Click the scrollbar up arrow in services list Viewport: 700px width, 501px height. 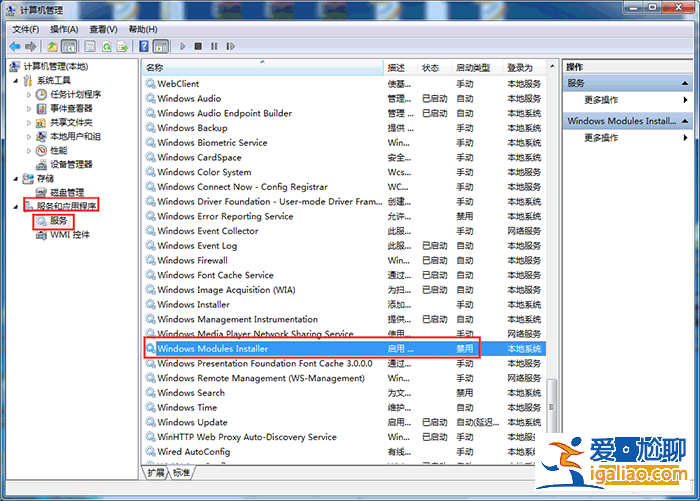552,66
